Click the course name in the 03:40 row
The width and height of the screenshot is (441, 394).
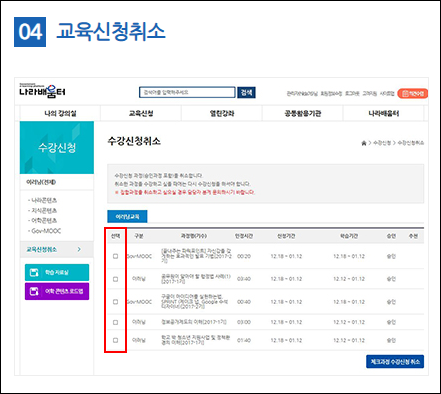tap(196, 279)
